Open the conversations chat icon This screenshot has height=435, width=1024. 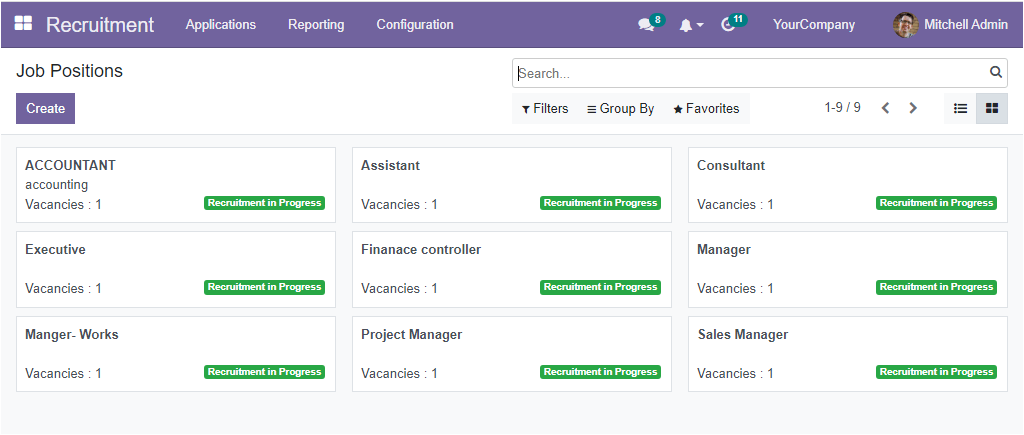pos(646,25)
